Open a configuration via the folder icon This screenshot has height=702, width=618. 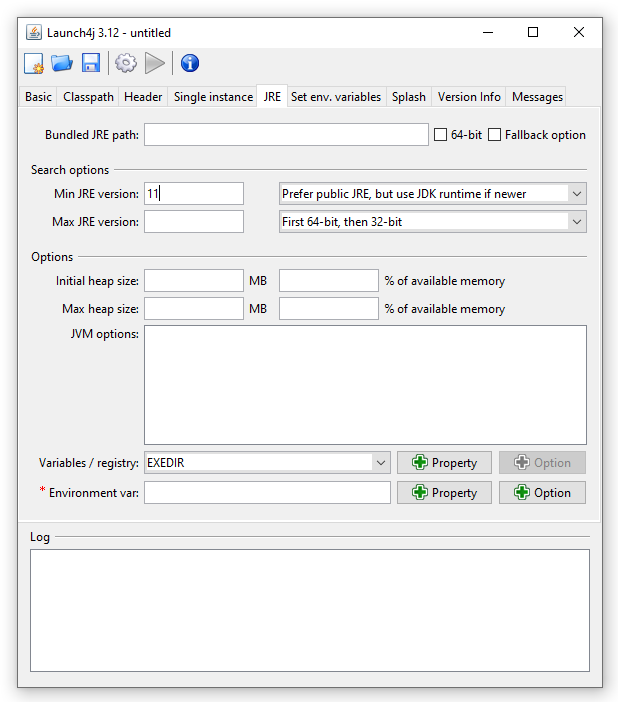point(62,63)
